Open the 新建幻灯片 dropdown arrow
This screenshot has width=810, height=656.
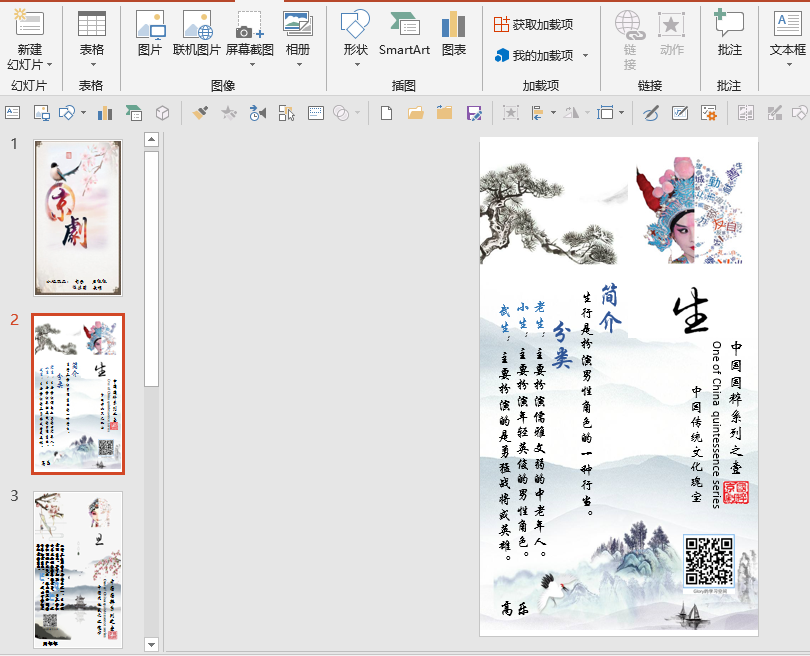pyautogui.click(x=50, y=65)
